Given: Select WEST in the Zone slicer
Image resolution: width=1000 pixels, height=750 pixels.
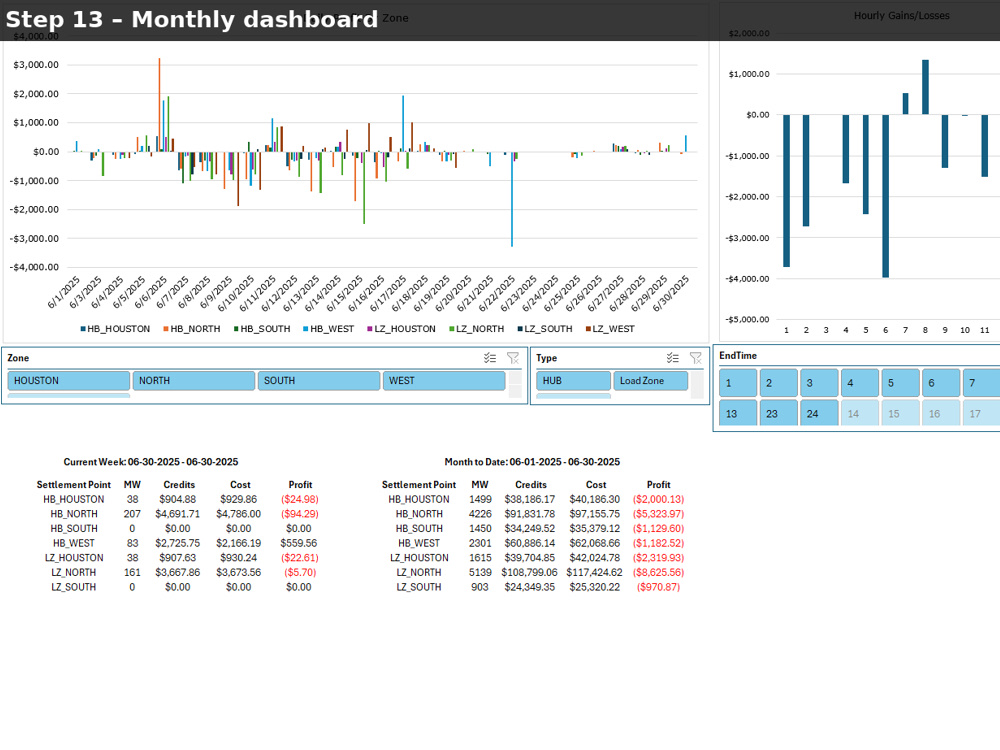Looking at the screenshot, I should point(444,381).
